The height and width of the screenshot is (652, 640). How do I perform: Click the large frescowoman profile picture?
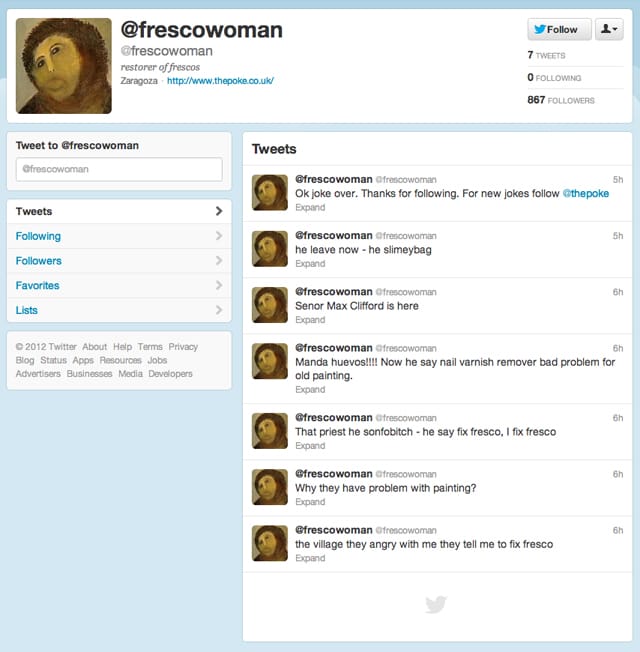coord(64,66)
